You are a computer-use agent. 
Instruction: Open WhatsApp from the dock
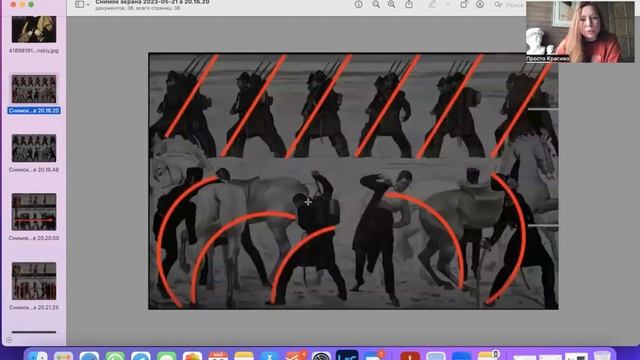[115, 356]
